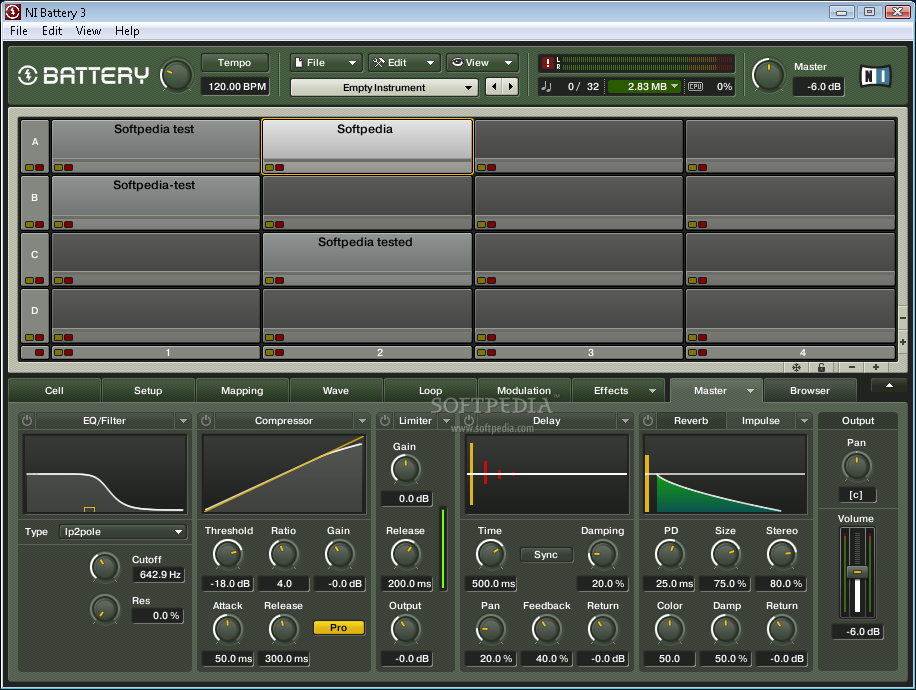Image resolution: width=916 pixels, height=690 pixels.
Task: Click the CPU meter icon
Action: click(695, 86)
